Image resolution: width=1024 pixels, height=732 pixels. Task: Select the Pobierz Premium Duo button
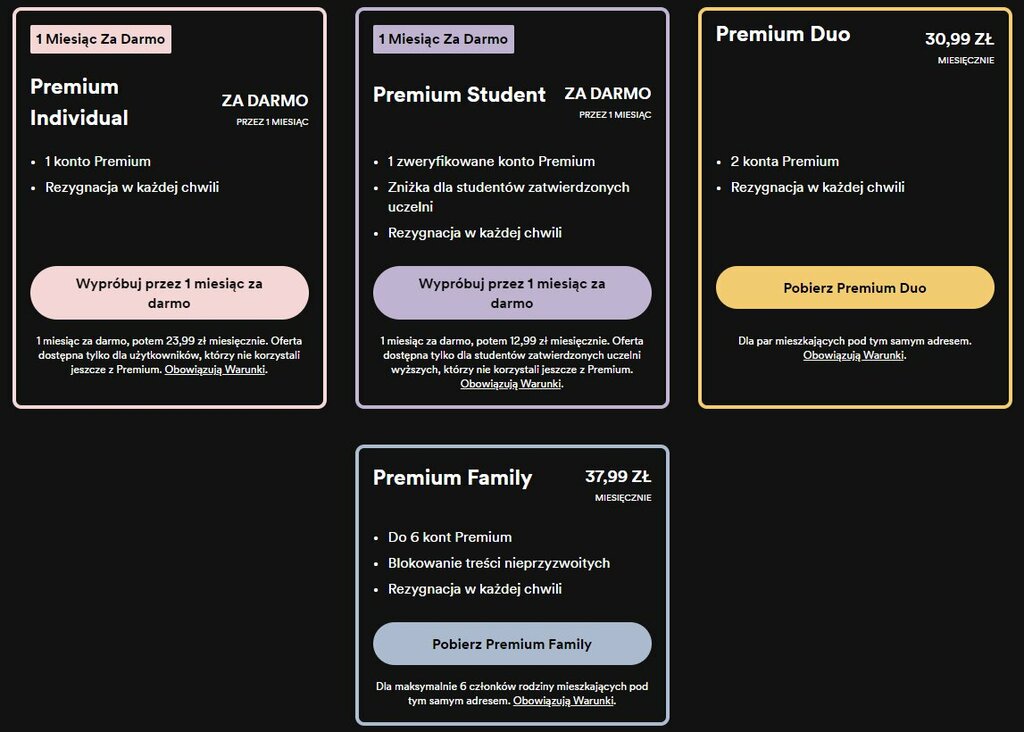855,287
